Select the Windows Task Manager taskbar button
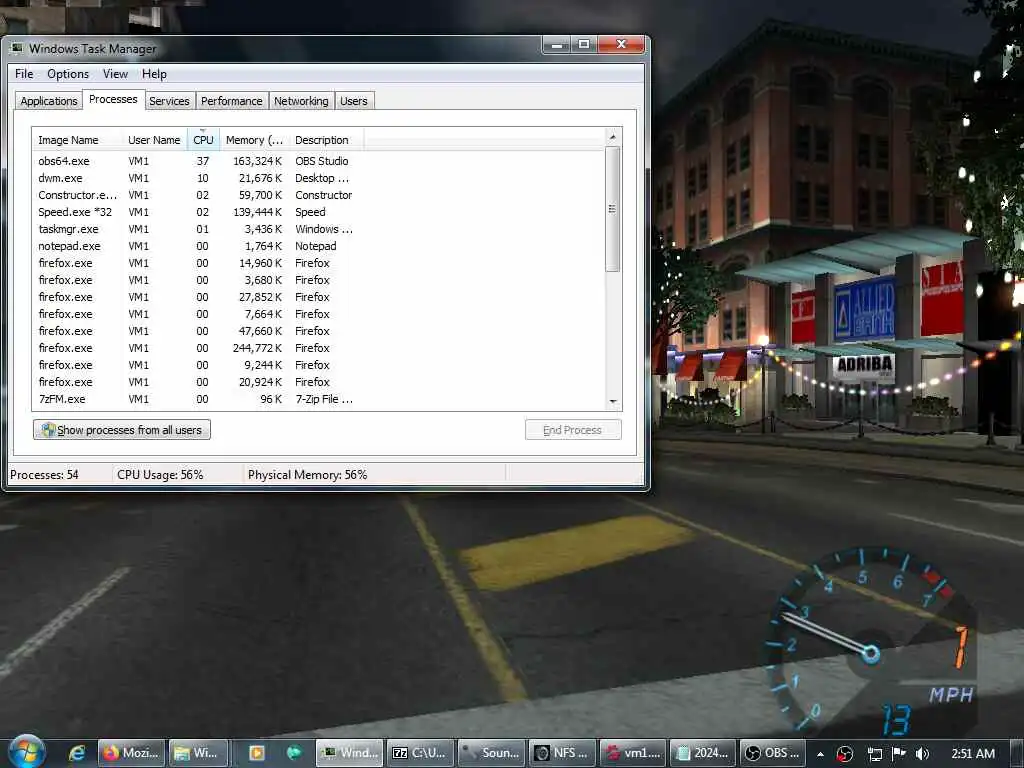Screen dimensions: 1024x768 coord(349,753)
